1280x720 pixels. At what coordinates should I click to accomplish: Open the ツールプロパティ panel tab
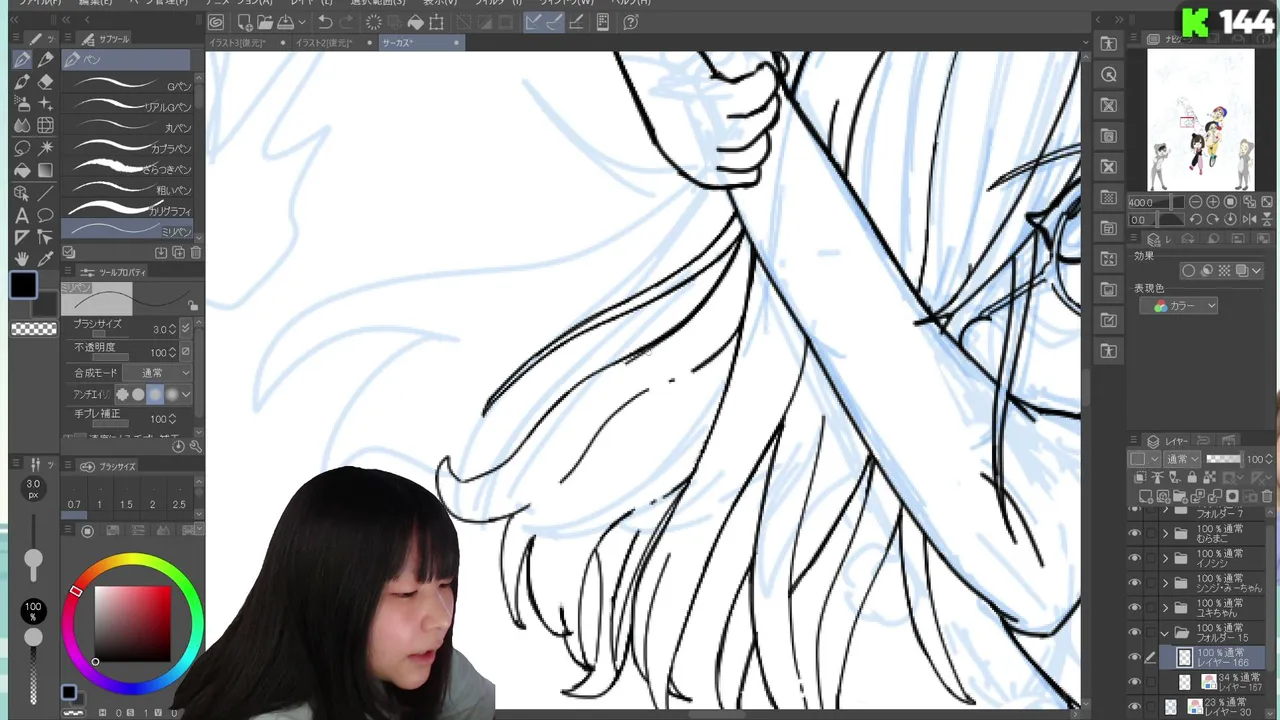pyautogui.click(x=115, y=272)
